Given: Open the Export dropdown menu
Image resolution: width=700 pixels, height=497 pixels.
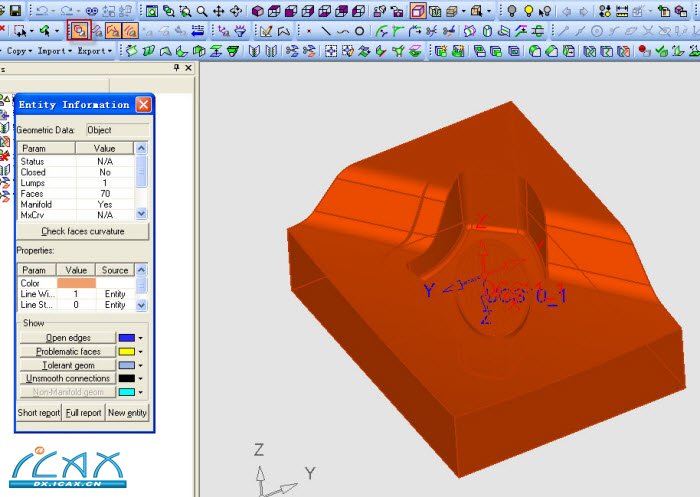Looking at the screenshot, I should (95, 50).
